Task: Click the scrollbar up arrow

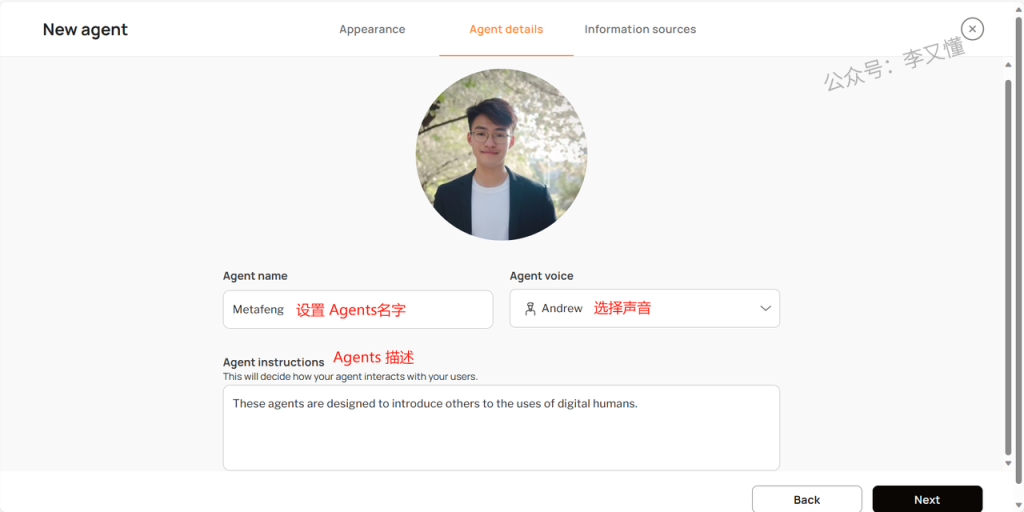Action: (1008, 66)
